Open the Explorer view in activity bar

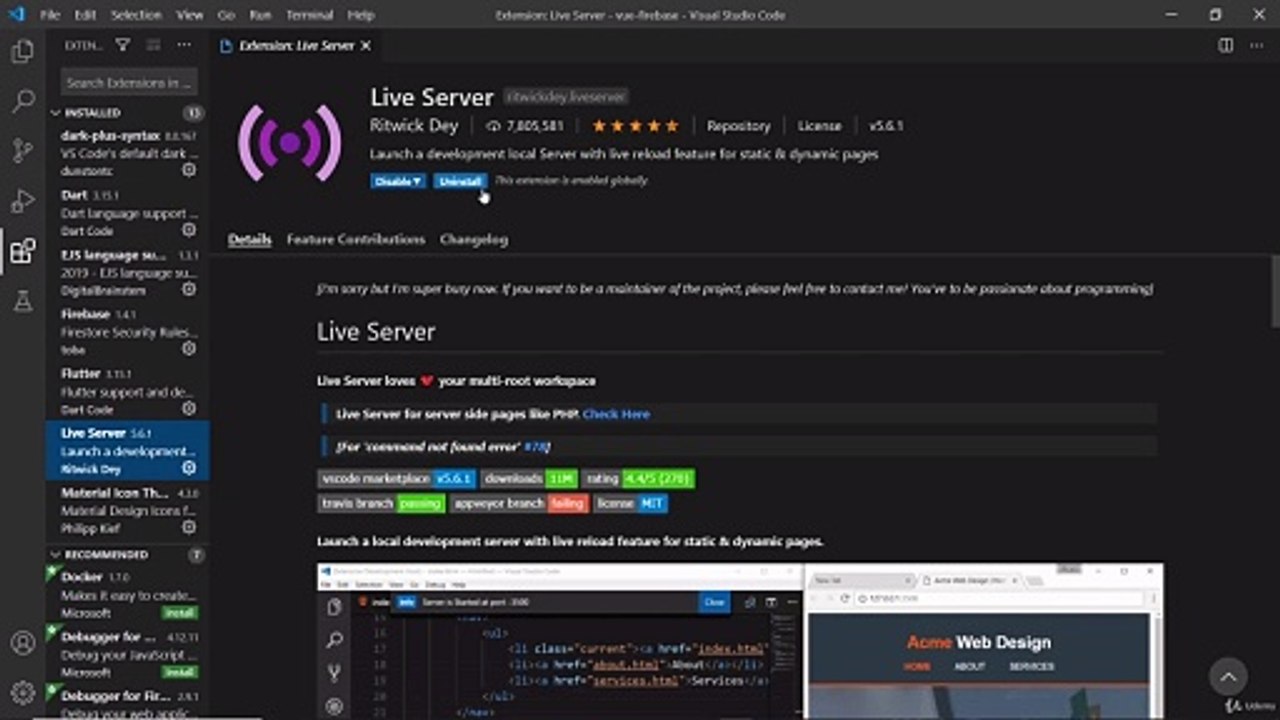tap(22, 53)
